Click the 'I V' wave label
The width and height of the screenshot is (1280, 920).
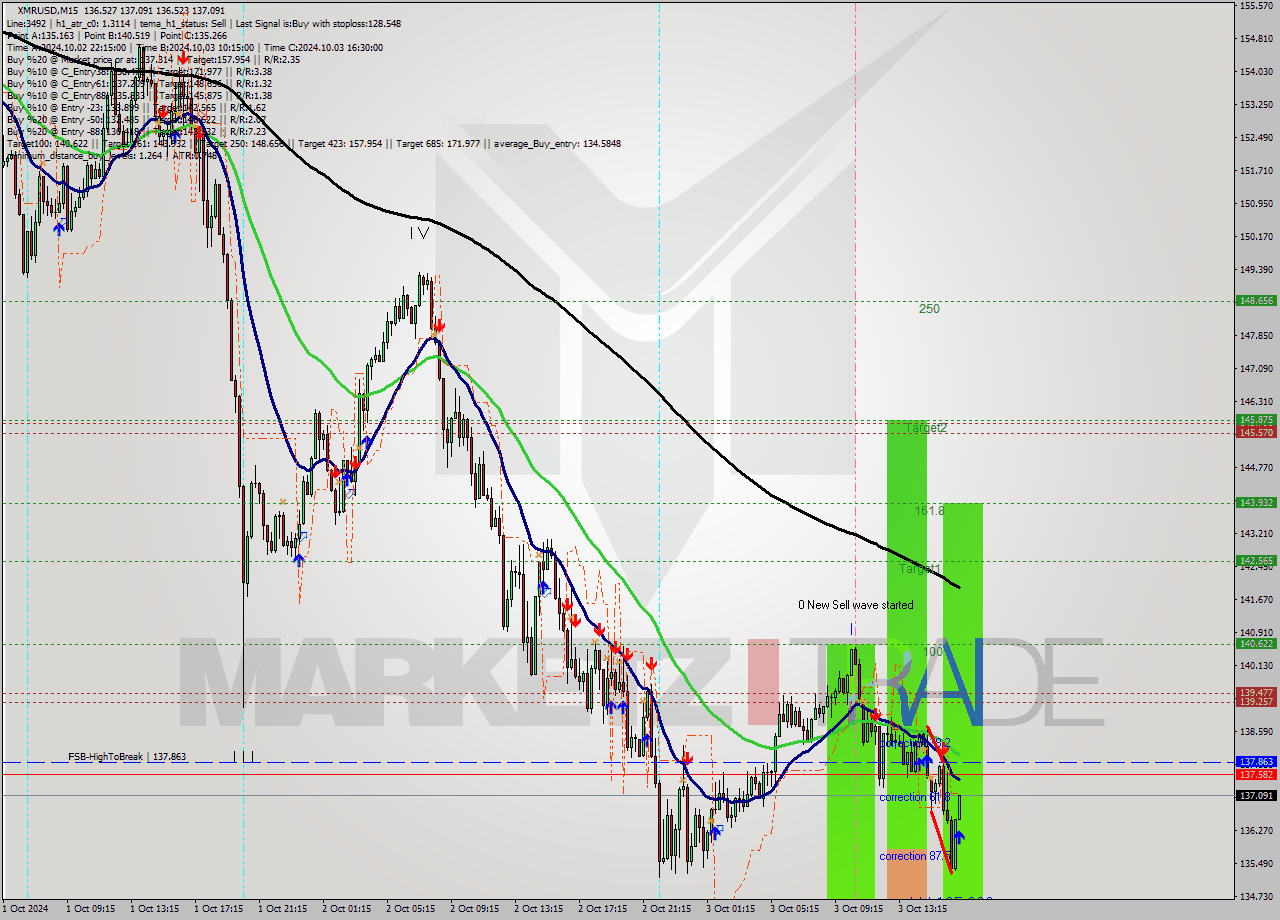[419, 233]
